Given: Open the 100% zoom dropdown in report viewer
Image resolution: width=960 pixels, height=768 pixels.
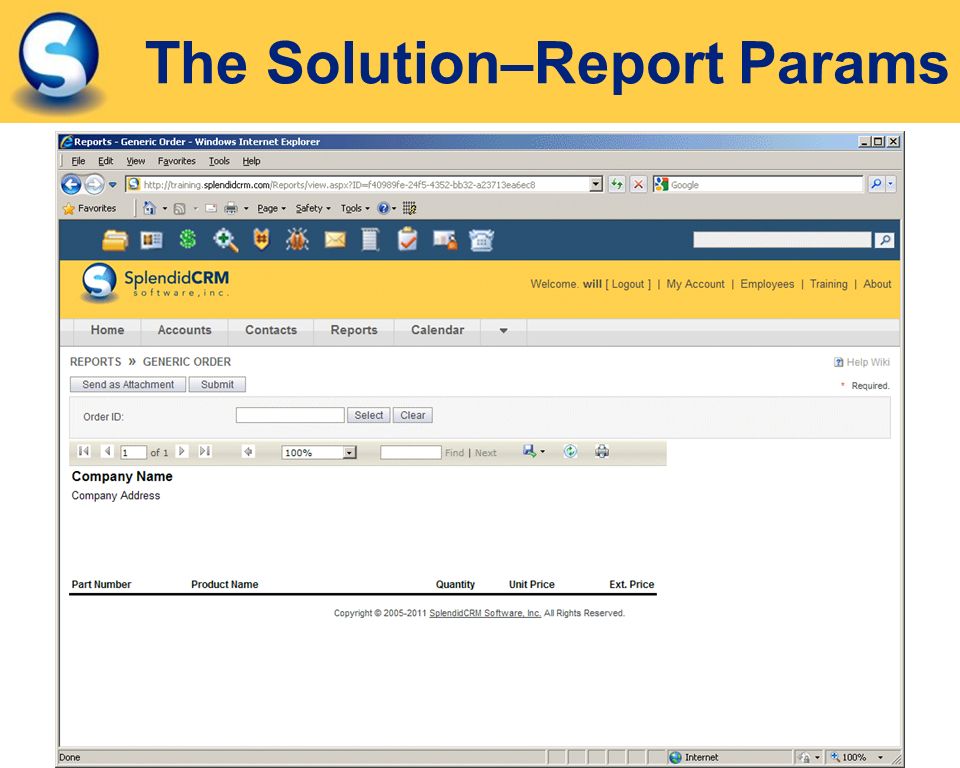Looking at the screenshot, I should [x=350, y=453].
